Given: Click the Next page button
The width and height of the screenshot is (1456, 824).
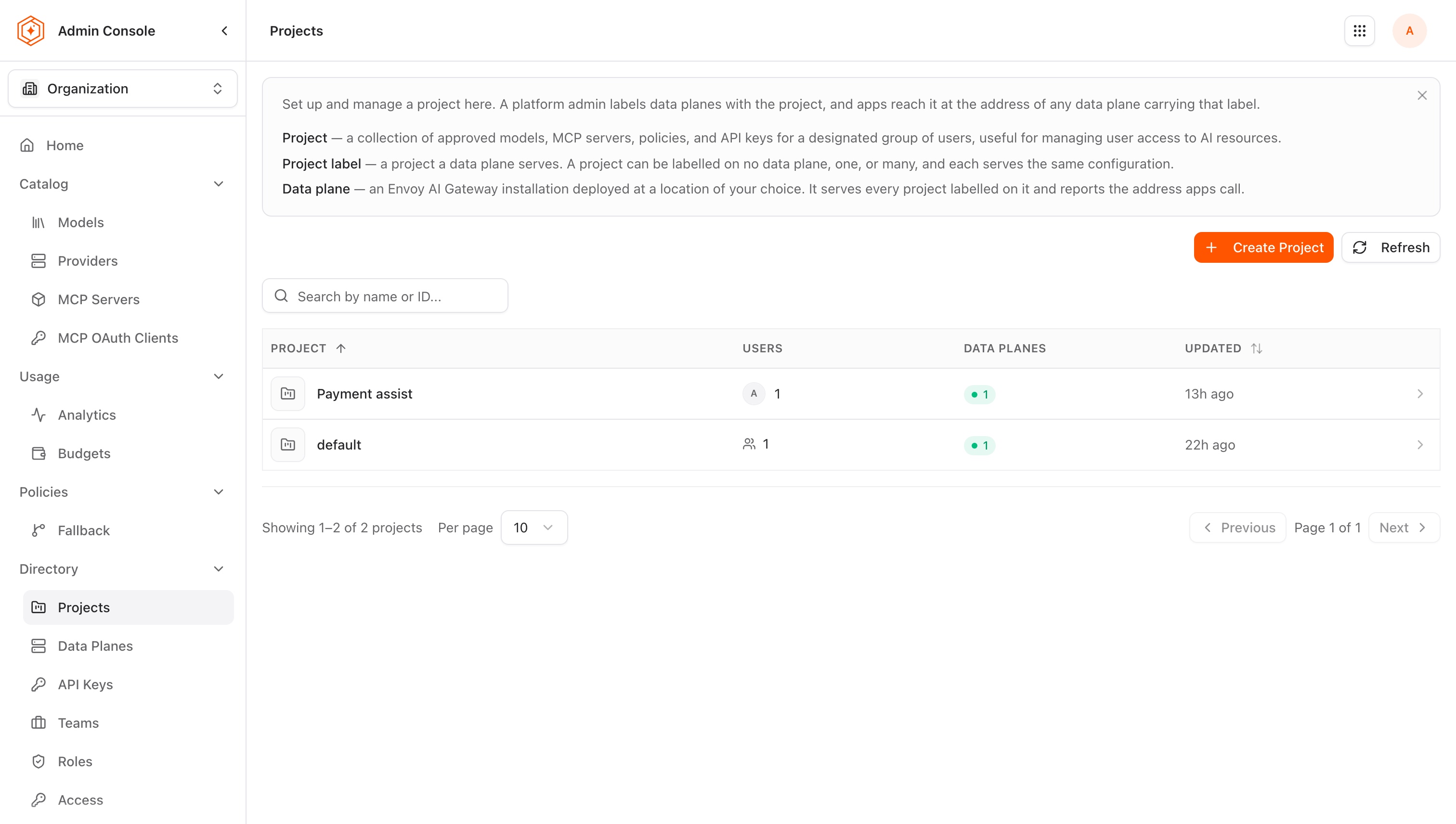Looking at the screenshot, I should click(1404, 528).
